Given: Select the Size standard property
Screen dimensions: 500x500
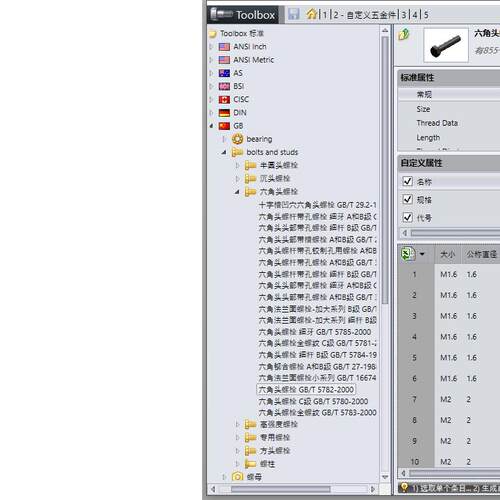Looking at the screenshot, I should tap(423, 109).
